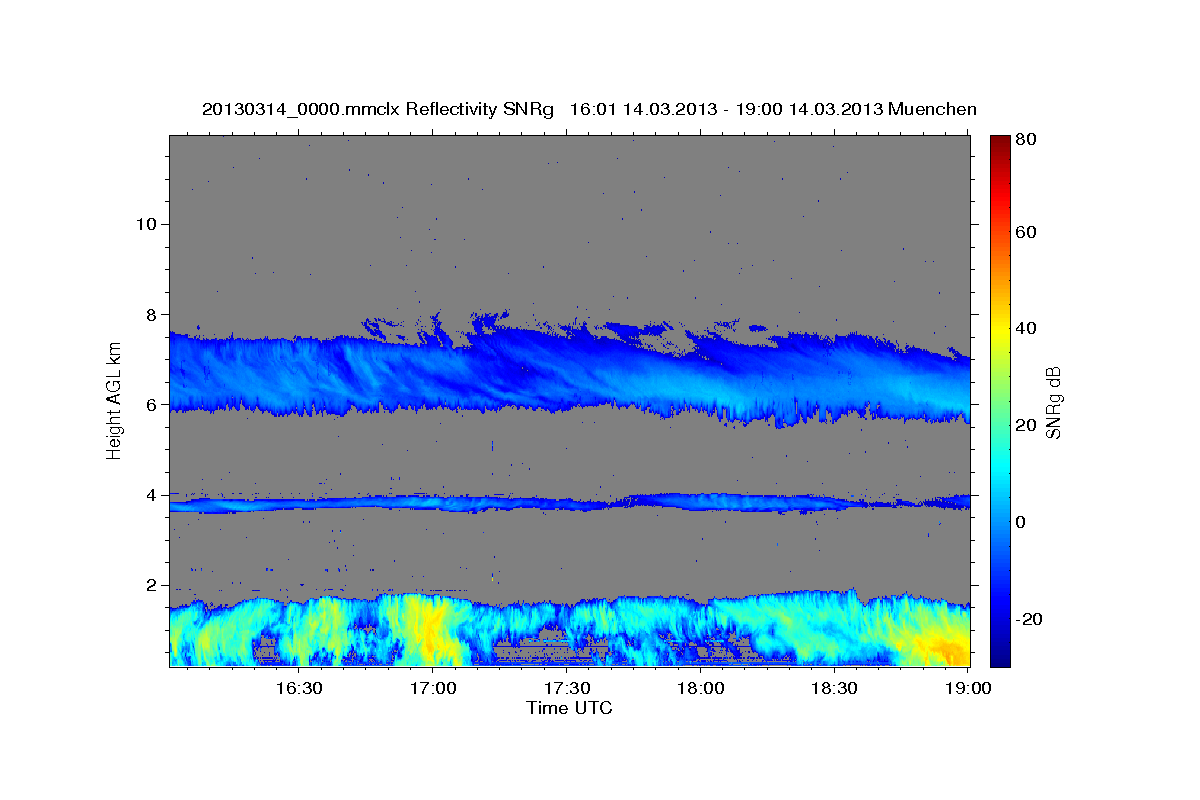Click the green region of the colorbar
The width and height of the screenshot is (1200, 800).
(1000, 400)
